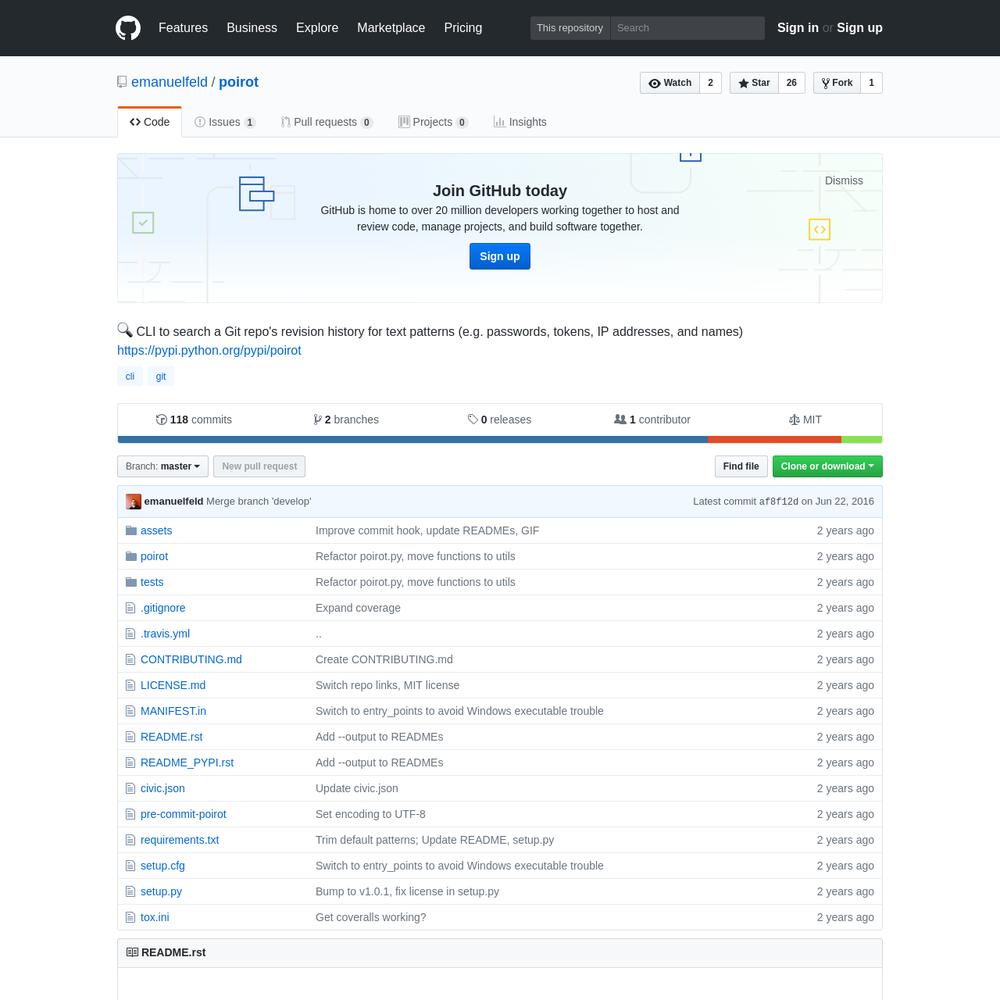Open Business in the top navigation

pos(252,28)
